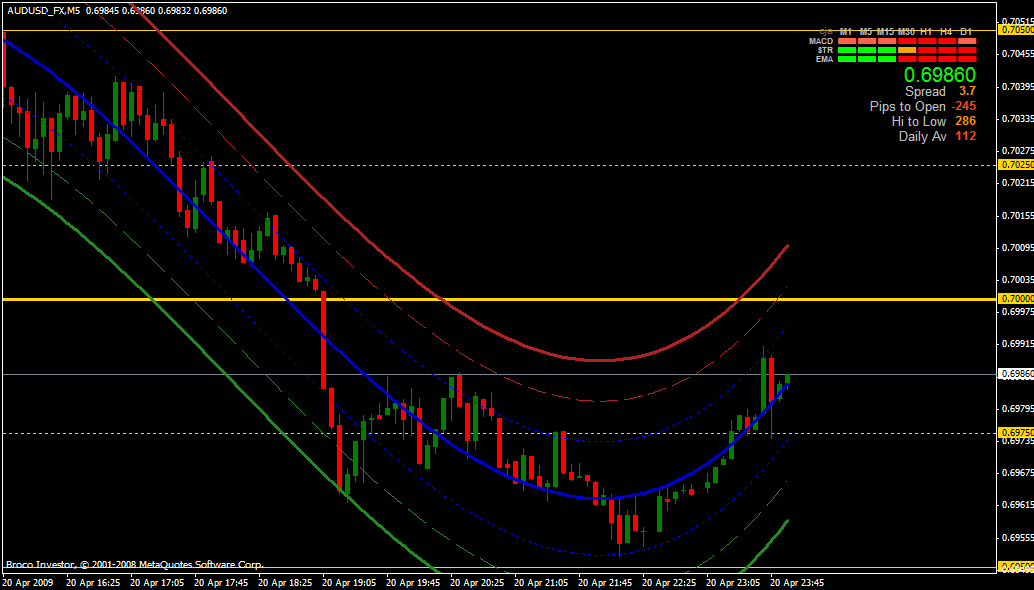The width and height of the screenshot is (1034, 590).
Task: Click the large green 0.69860 price readout
Action: pyautogui.click(x=940, y=74)
